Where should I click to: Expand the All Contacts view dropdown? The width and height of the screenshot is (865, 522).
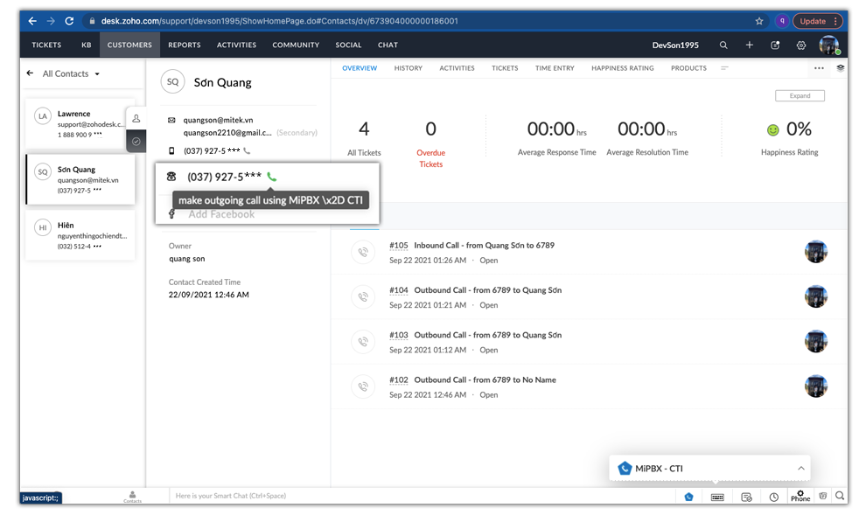click(97, 74)
